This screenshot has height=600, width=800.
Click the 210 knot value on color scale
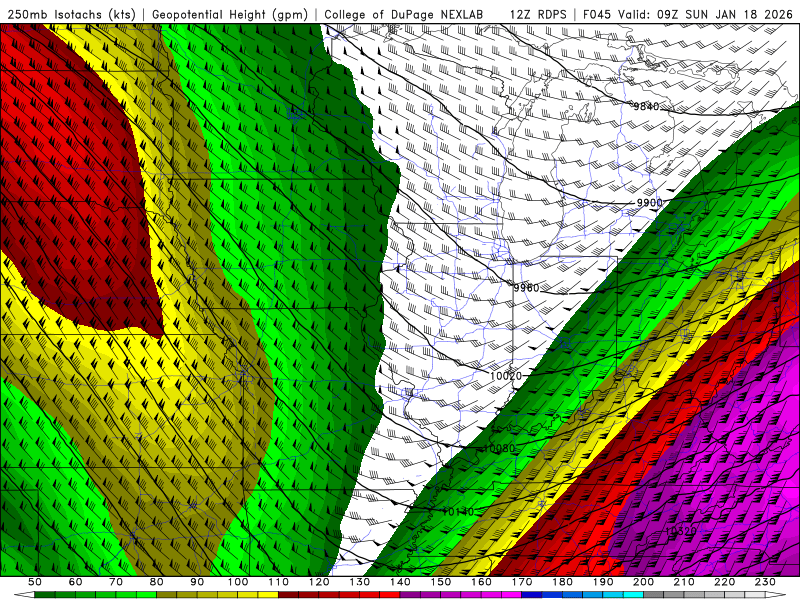(684, 582)
